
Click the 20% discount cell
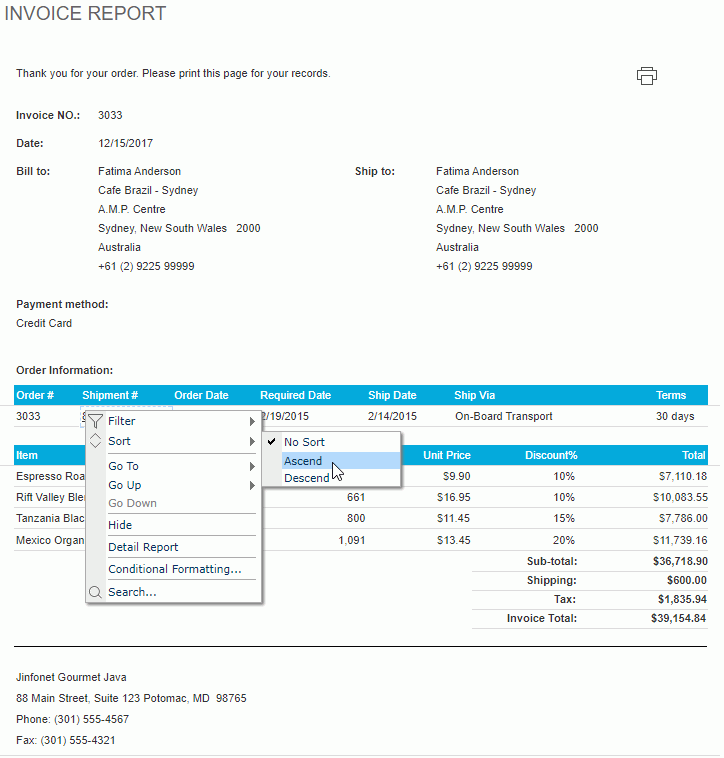pyautogui.click(x=564, y=540)
